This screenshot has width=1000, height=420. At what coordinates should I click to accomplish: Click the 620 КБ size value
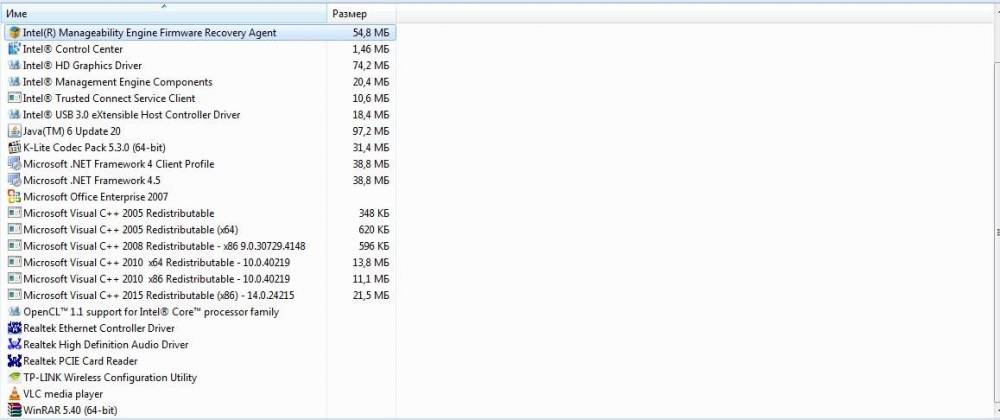point(373,229)
